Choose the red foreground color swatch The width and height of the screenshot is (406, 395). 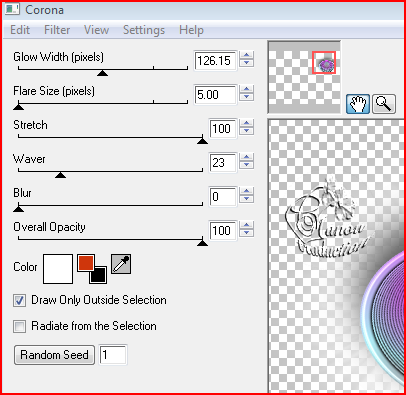[86, 263]
